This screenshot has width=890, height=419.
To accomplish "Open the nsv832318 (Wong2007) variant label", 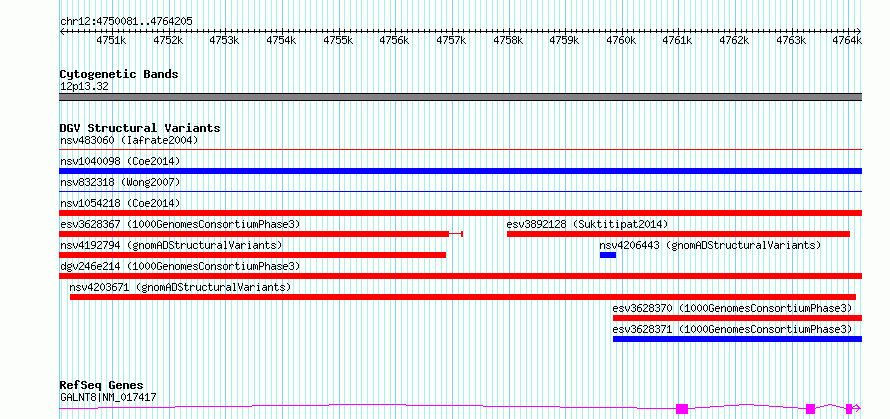I will click(120, 182).
